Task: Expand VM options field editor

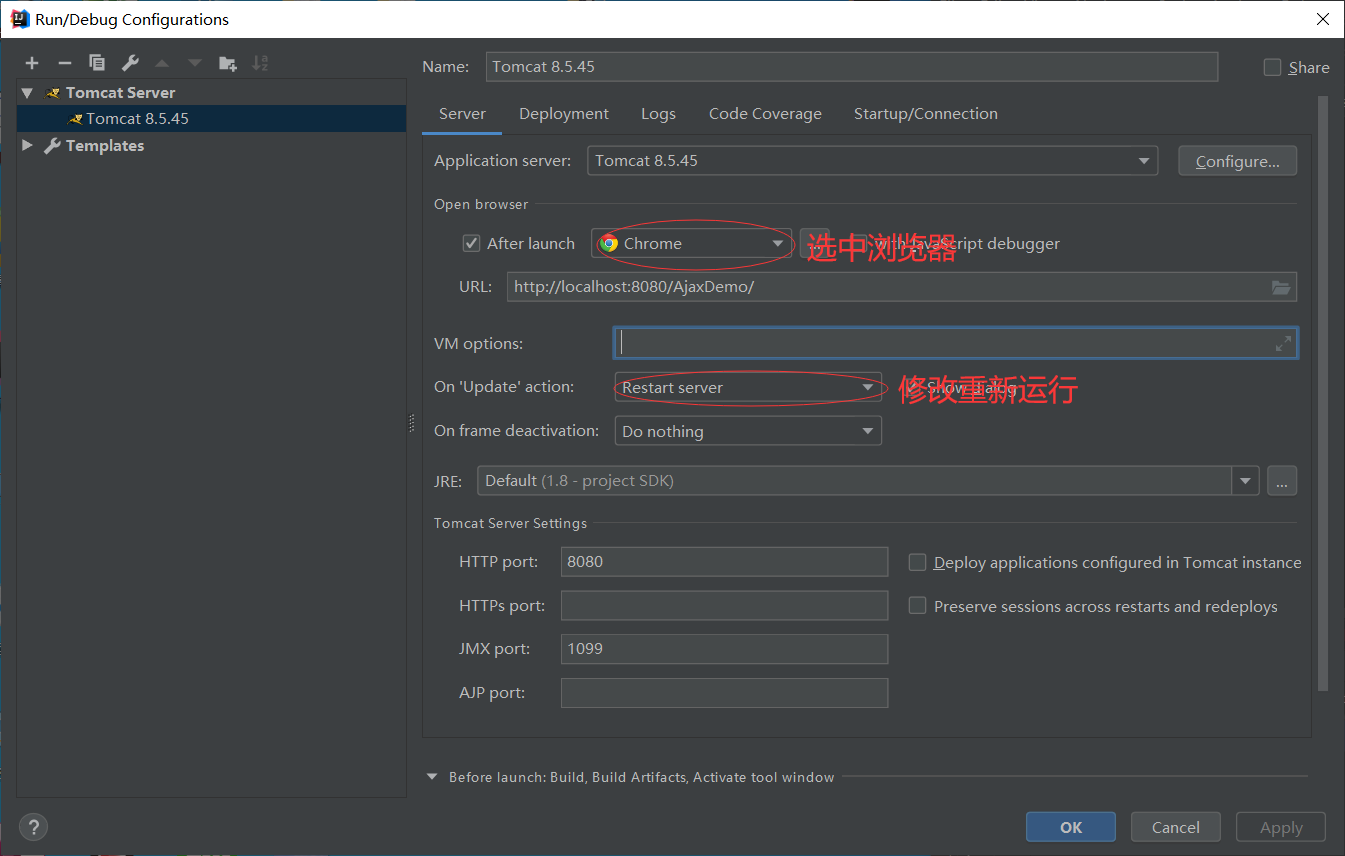Action: [1283, 343]
